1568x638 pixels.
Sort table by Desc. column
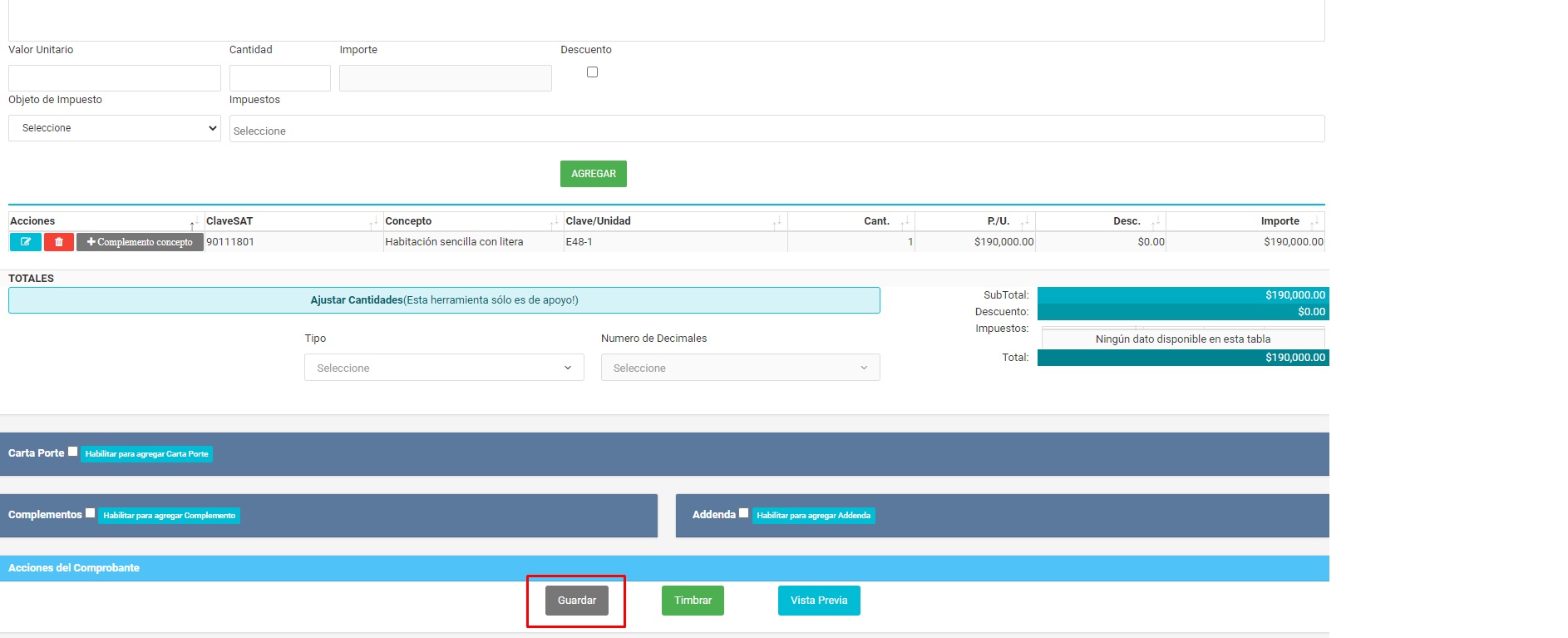pos(1101,221)
